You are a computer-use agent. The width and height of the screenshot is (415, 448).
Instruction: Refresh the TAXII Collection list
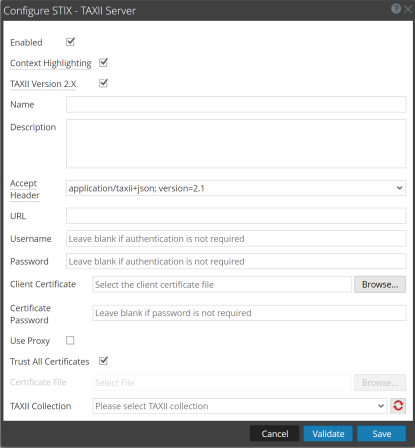pyautogui.click(x=398, y=406)
